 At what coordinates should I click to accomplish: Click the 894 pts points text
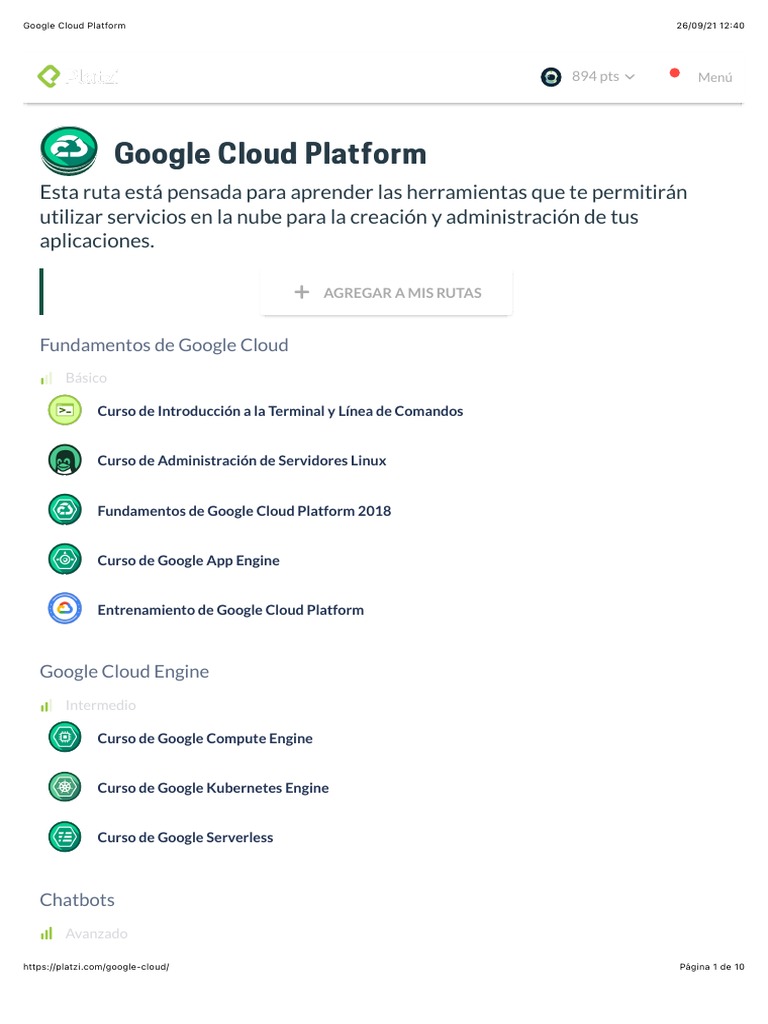click(x=595, y=76)
